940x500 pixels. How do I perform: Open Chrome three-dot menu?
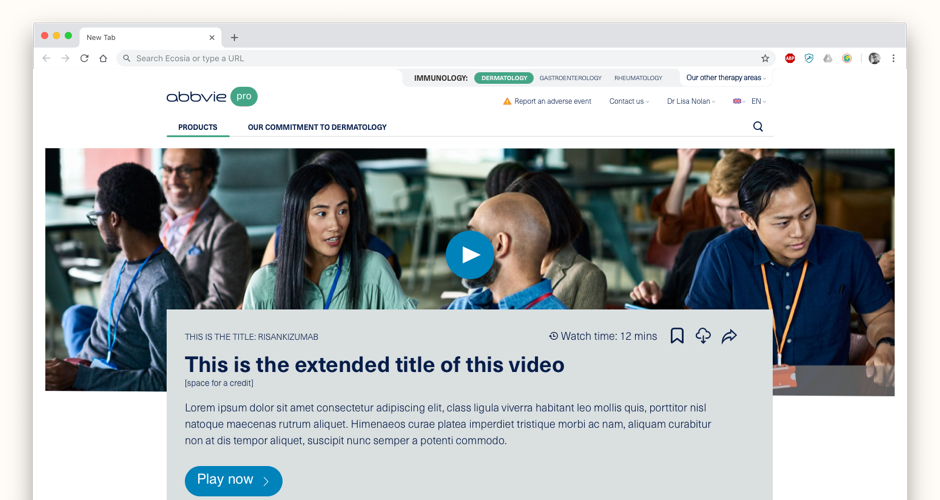[893, 58]
